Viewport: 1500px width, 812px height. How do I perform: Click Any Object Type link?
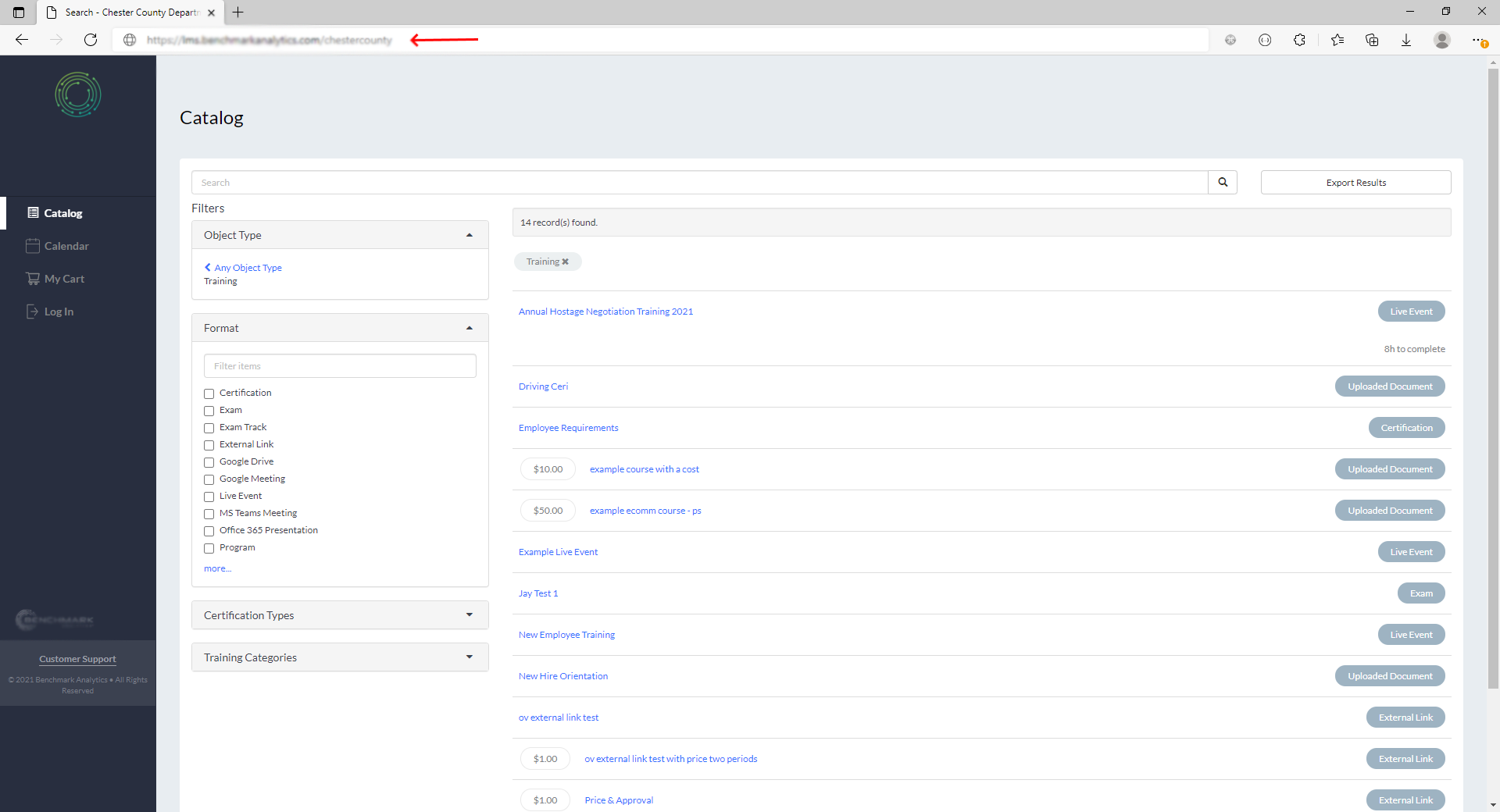click(243, 268)
